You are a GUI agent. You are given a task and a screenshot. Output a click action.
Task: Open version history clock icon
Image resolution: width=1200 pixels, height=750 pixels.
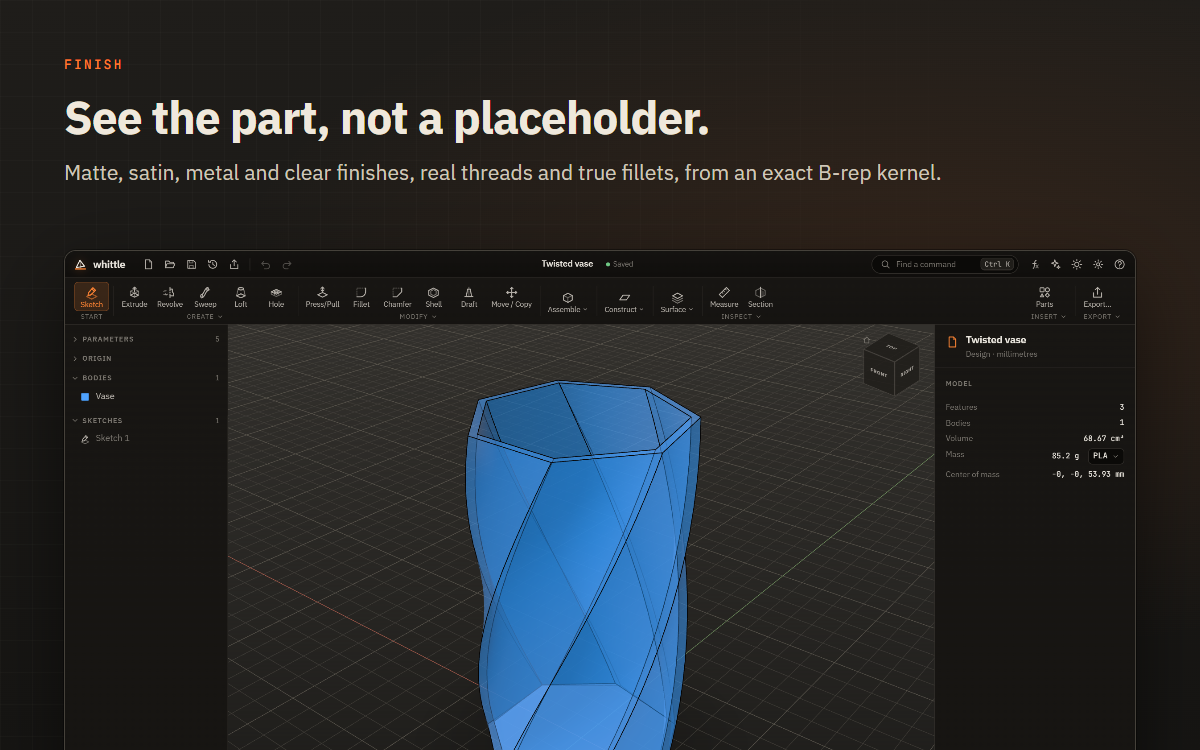point(212,264)
